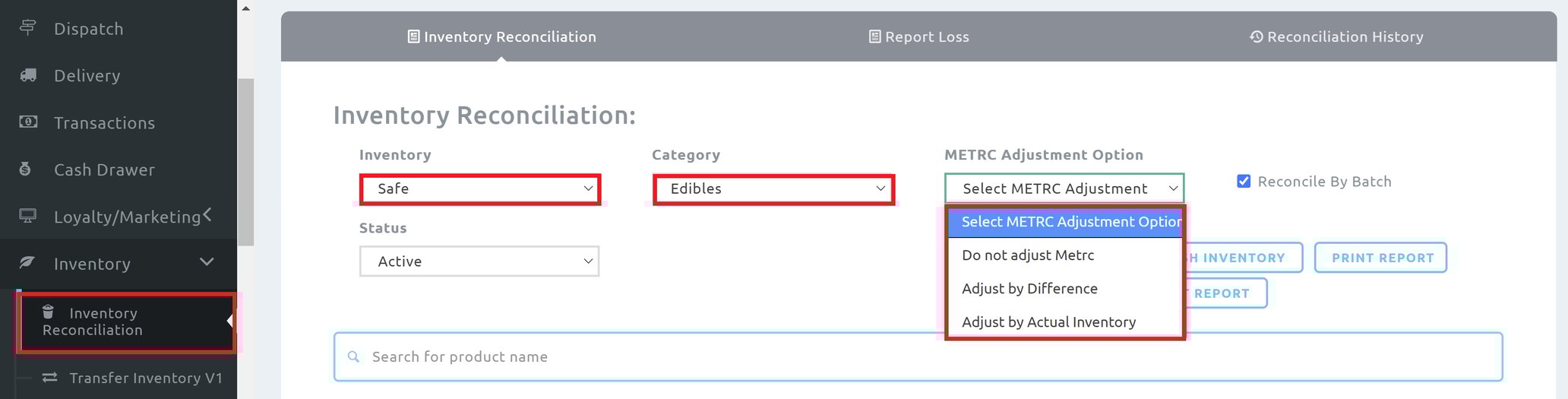Screen dimensions: 1568x399
Task: Open the Reconciliation History tab
Action: point(1336,36)
